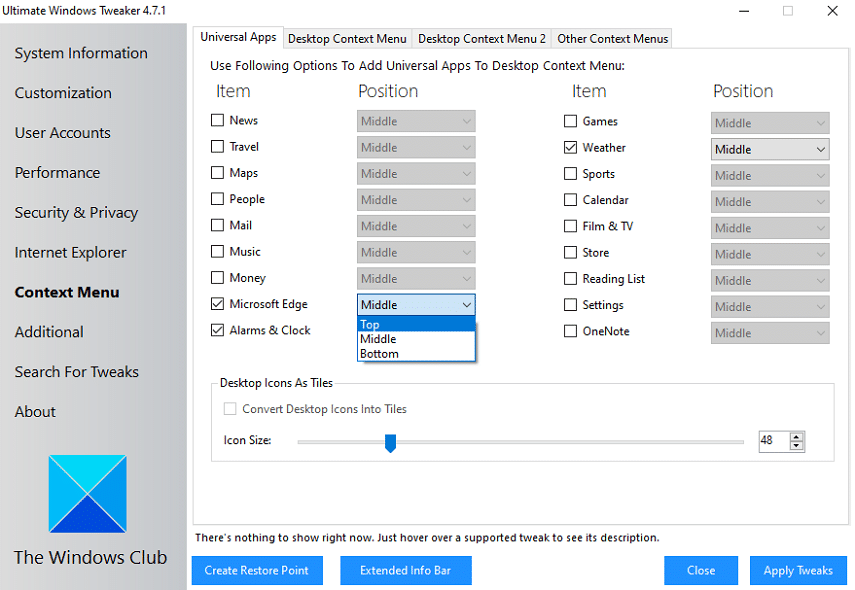
Task: Enable the Travel app checkbox
Action: tap(218, 146)
